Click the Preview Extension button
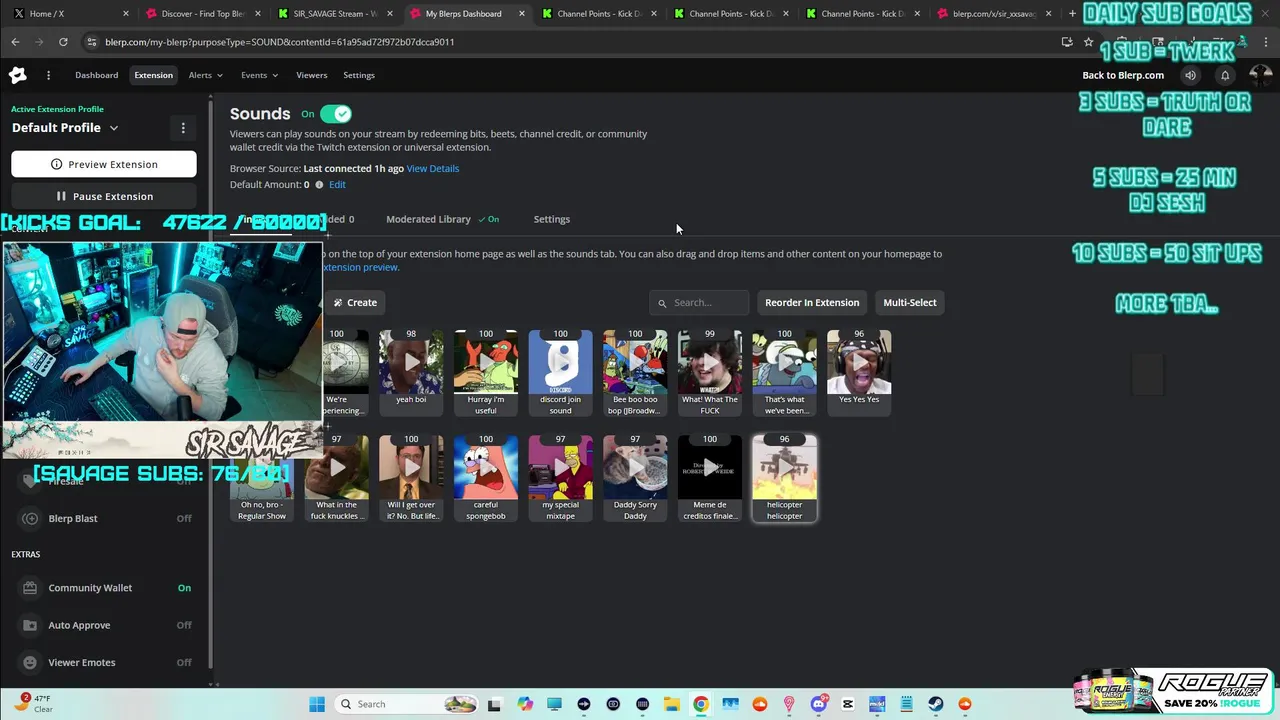1280x720 pixels. (x=104, y=164)
